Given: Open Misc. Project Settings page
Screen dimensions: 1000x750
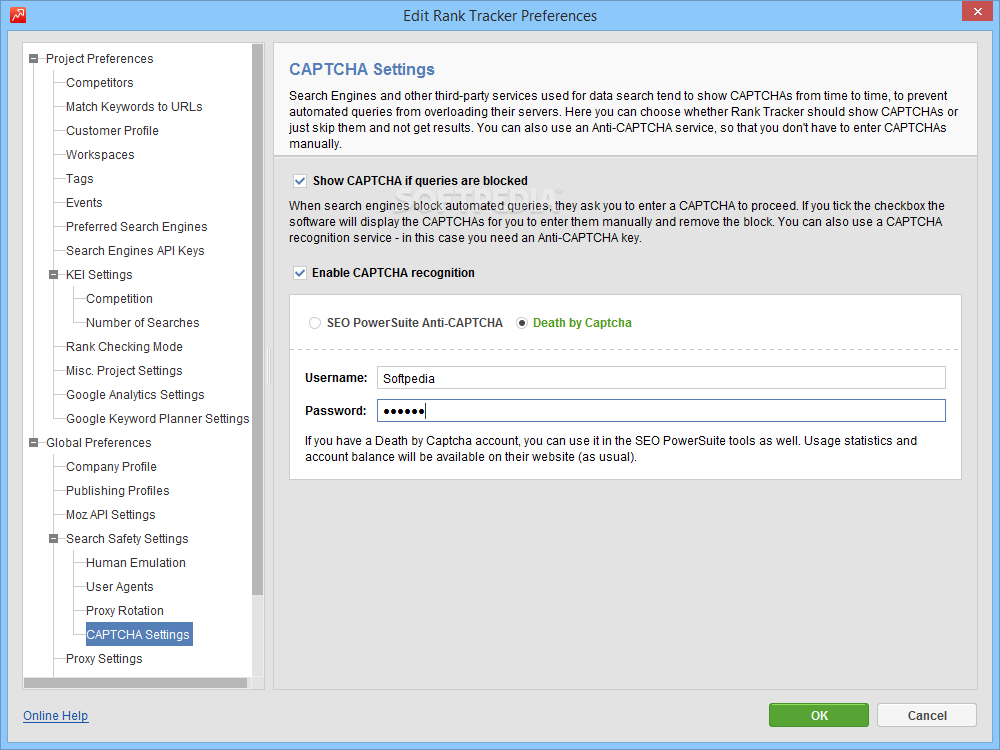Looking at the screenshot, I should point(124,371).
